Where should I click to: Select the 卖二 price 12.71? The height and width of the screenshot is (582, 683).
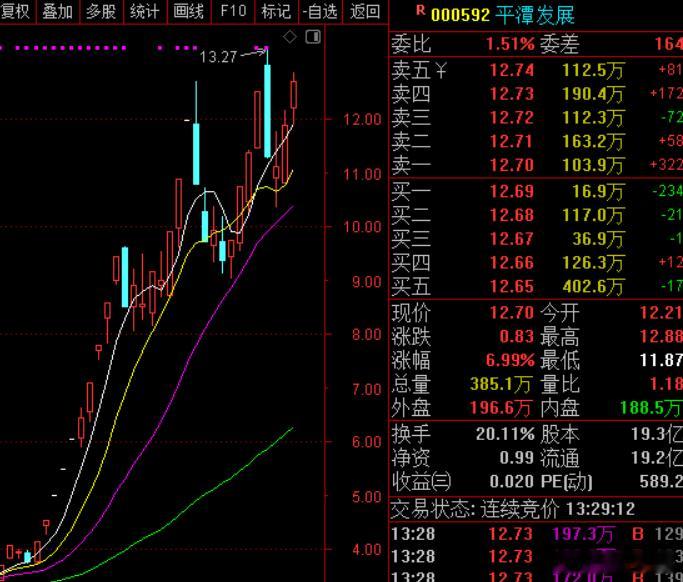point(512,141)
